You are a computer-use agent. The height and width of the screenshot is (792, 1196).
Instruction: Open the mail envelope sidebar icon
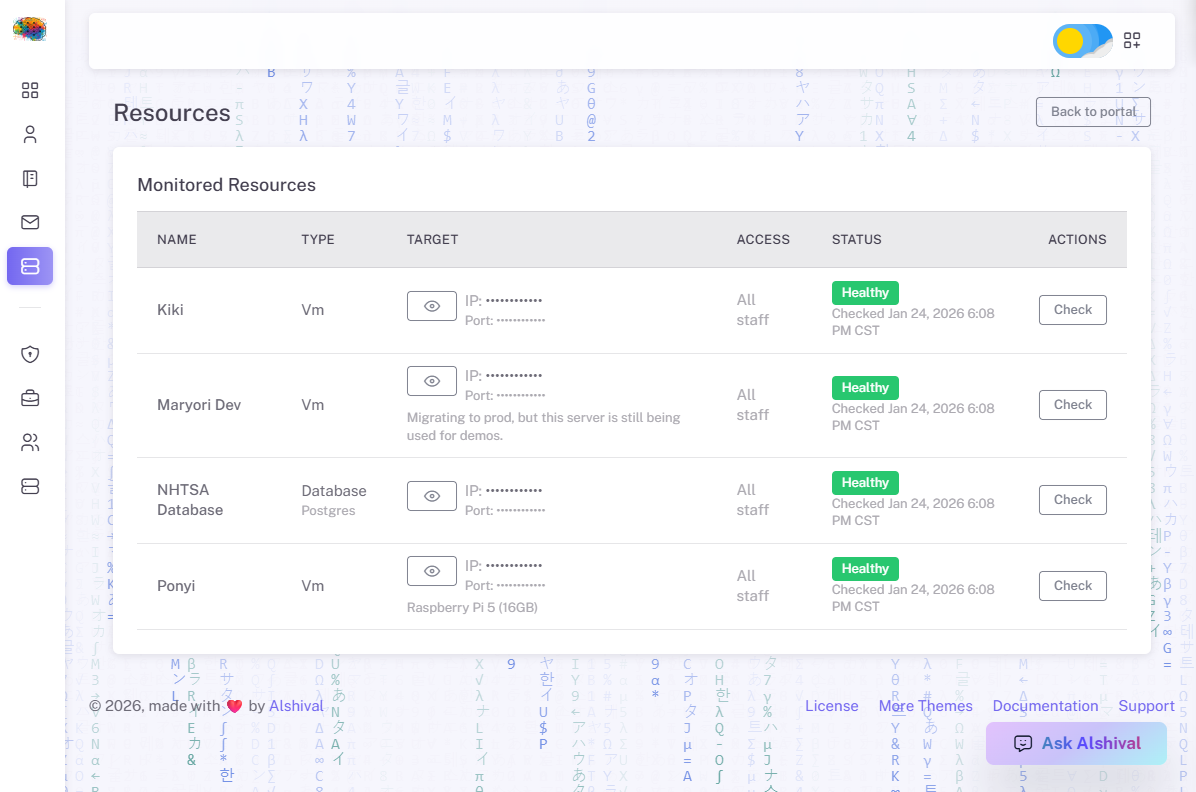[30, 223]
